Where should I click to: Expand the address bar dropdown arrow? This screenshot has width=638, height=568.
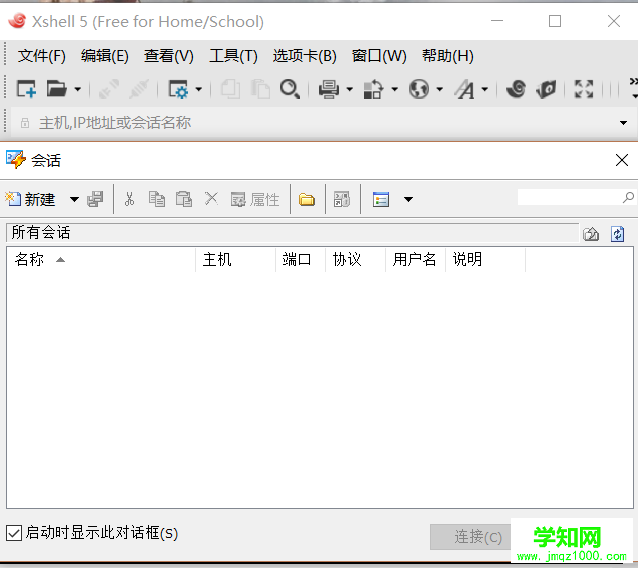(x=623, y=122)
